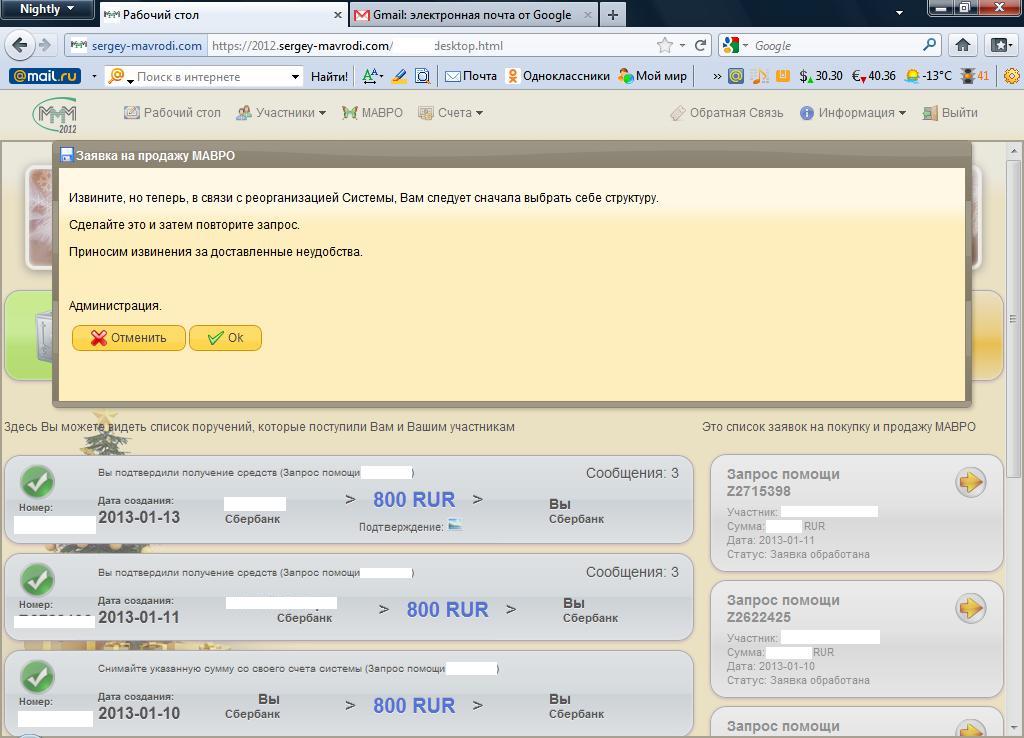Screen dimensions: 1024x738
Task: Click the search magnifier in Google box
Action: point(929,45)
